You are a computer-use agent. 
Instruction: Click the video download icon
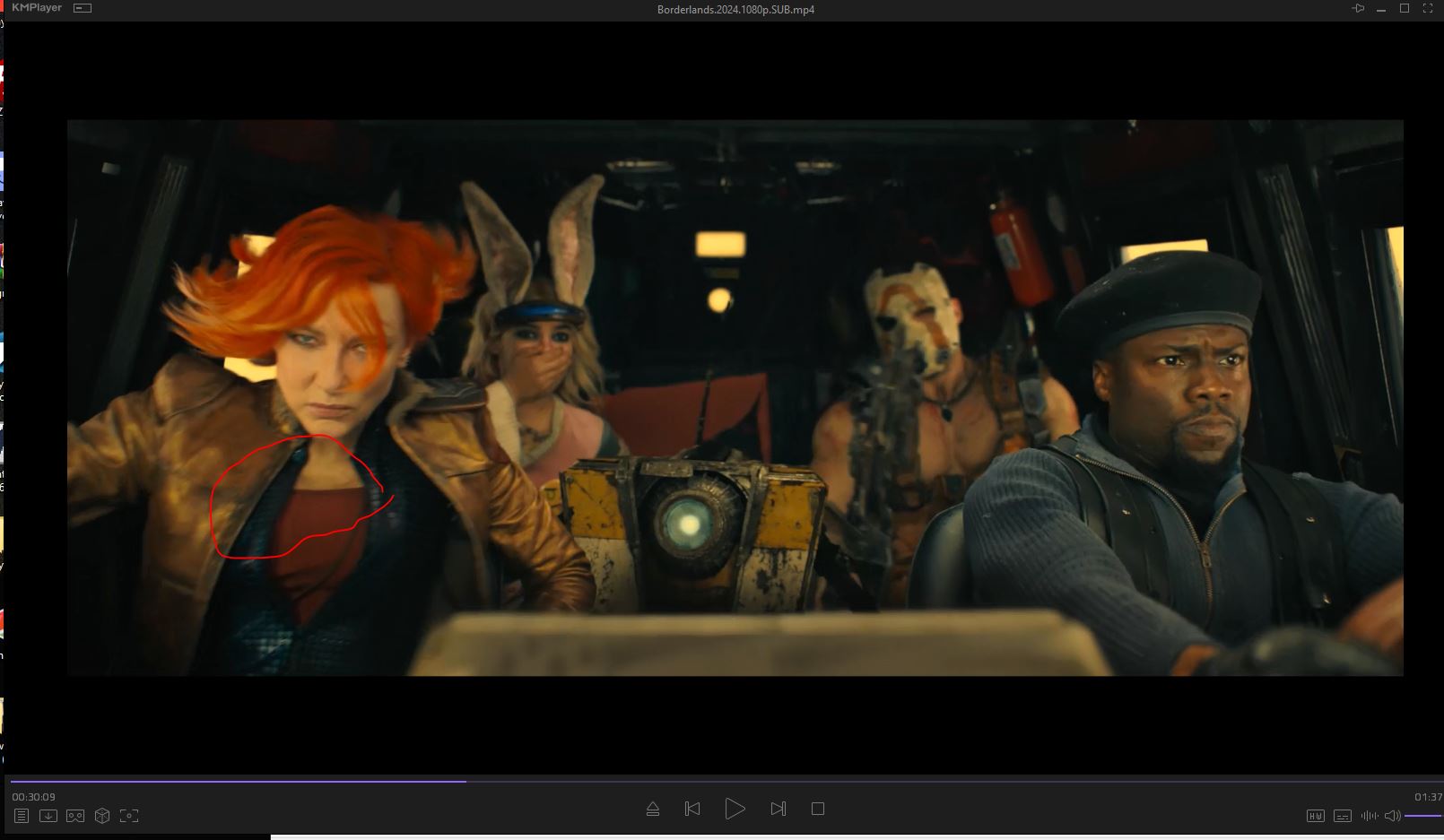pyautogui.click(x=48, y=815)
